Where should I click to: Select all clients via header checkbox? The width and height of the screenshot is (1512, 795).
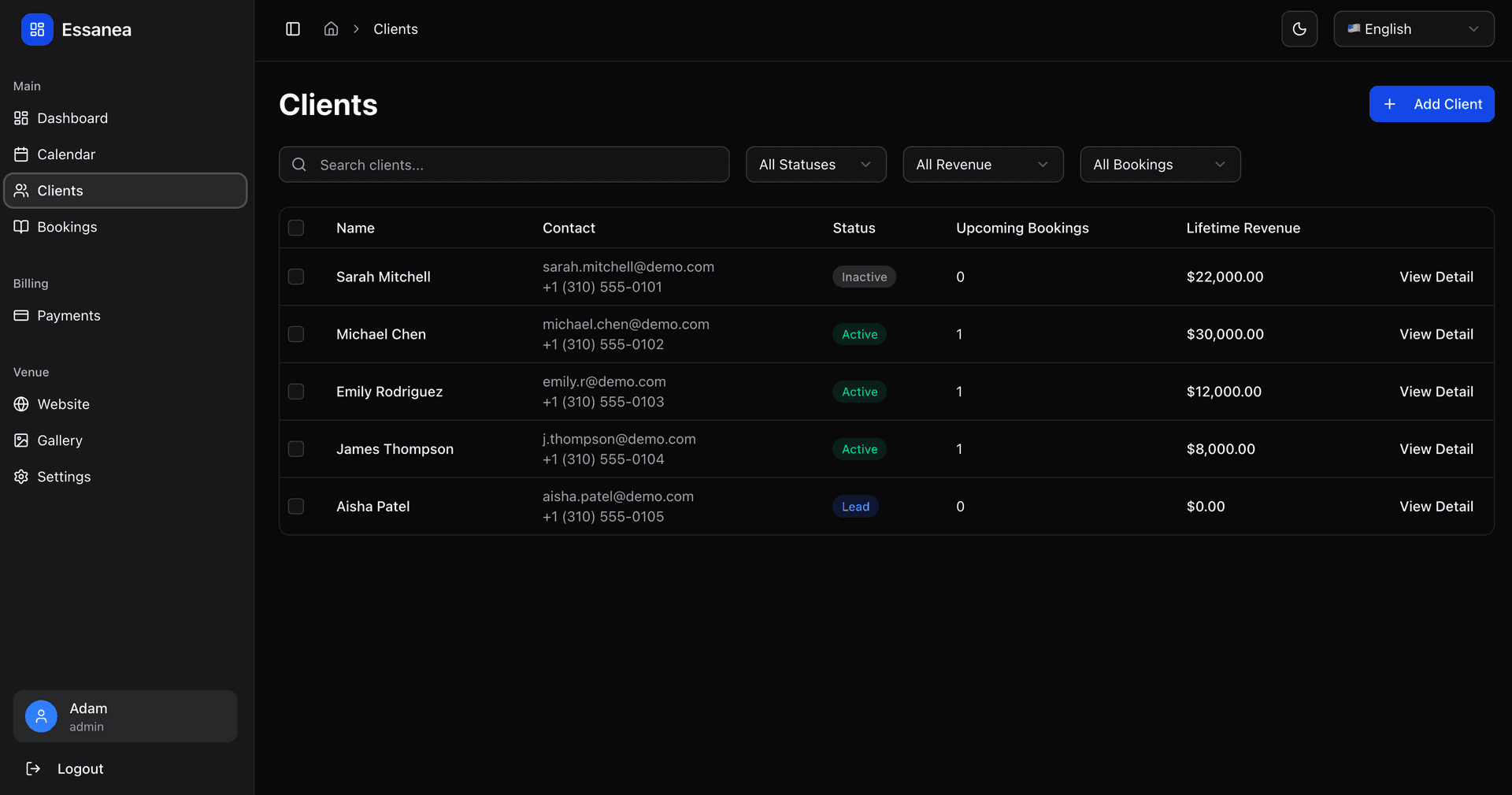tap(296, 228)
